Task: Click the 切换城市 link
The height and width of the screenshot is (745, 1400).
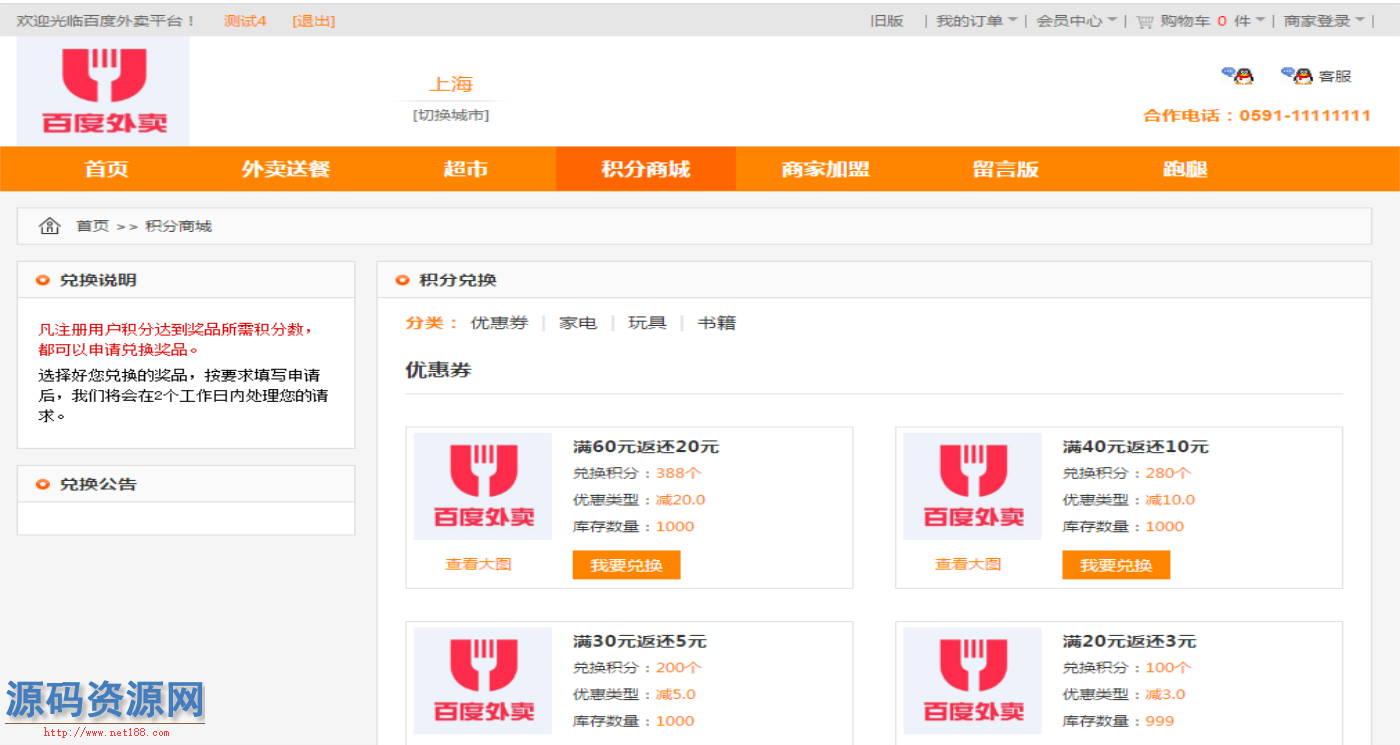Action: (451, 115)
